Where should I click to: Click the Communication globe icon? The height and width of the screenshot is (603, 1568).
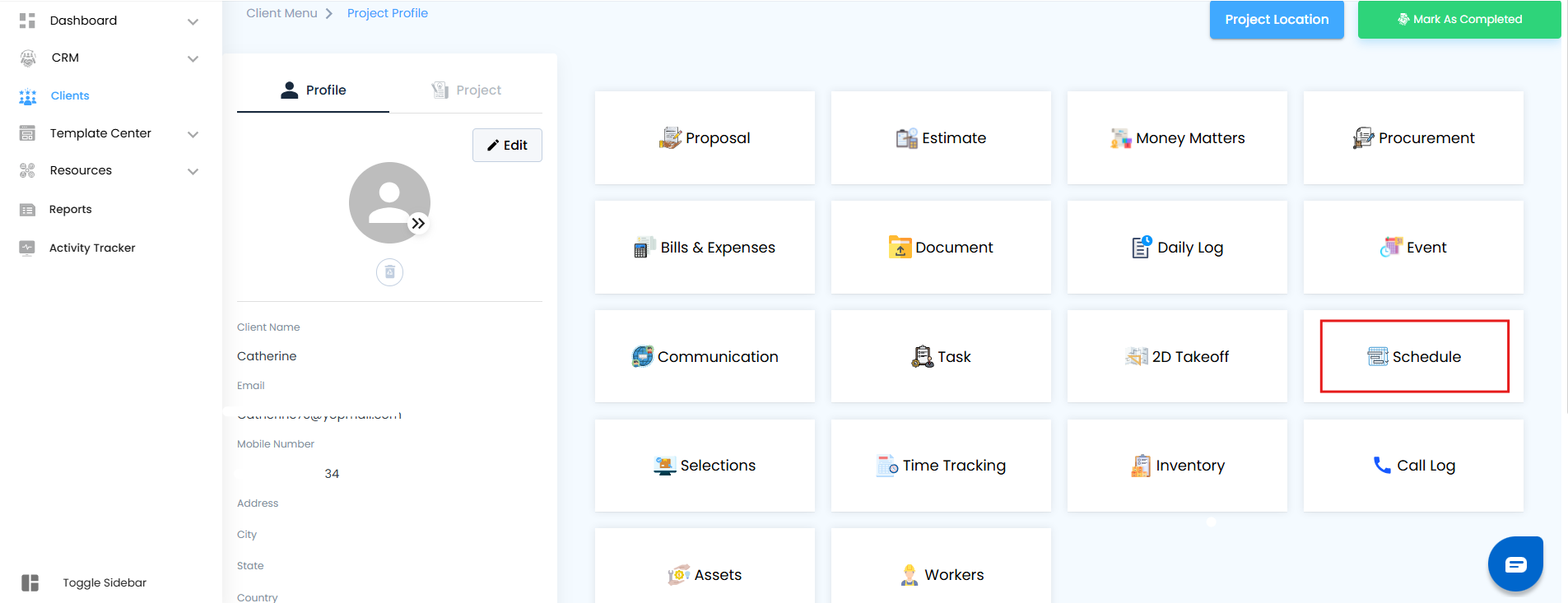point(643,356)
